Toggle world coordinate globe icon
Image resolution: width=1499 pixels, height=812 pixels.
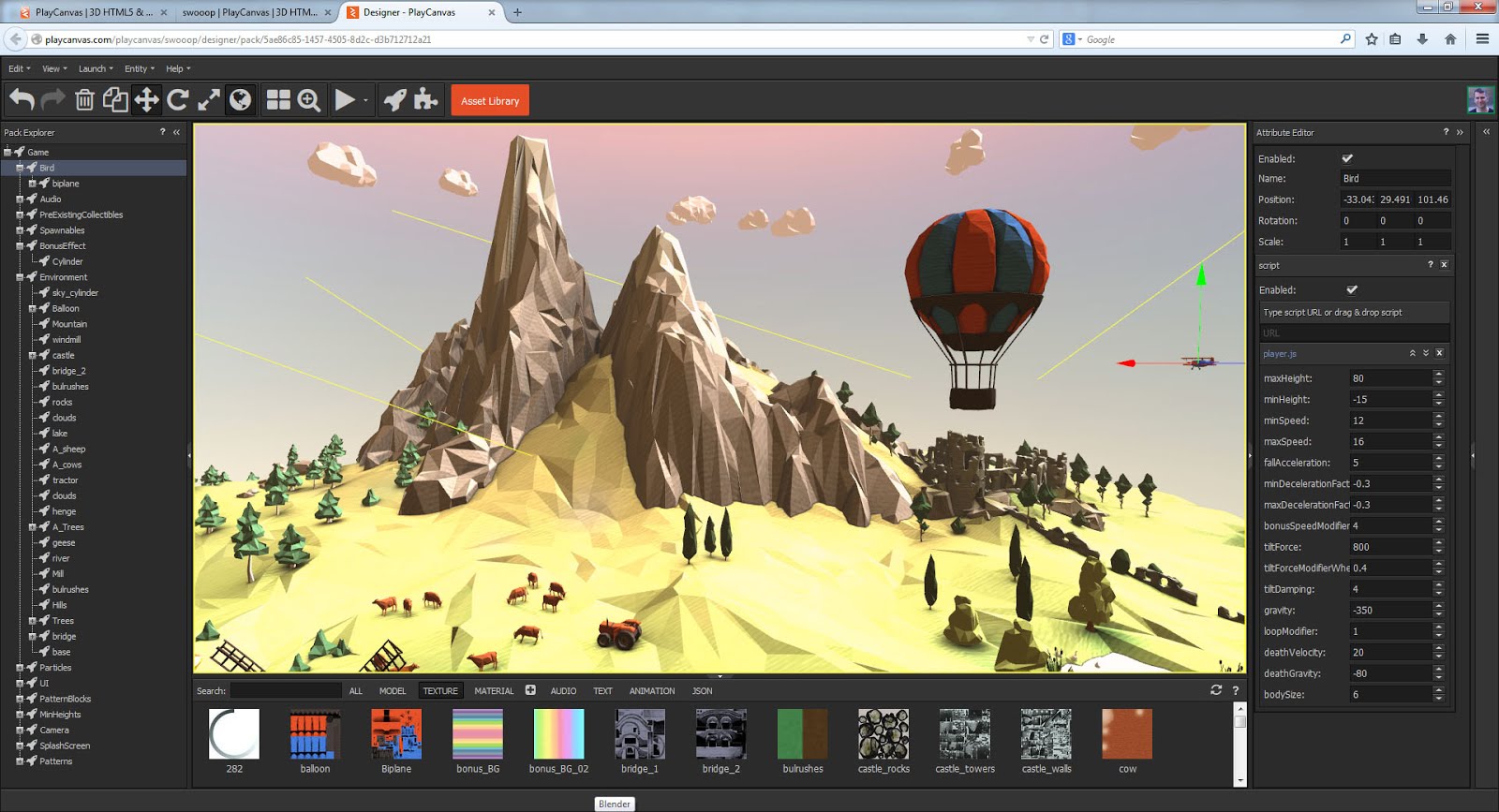point(240,99)
